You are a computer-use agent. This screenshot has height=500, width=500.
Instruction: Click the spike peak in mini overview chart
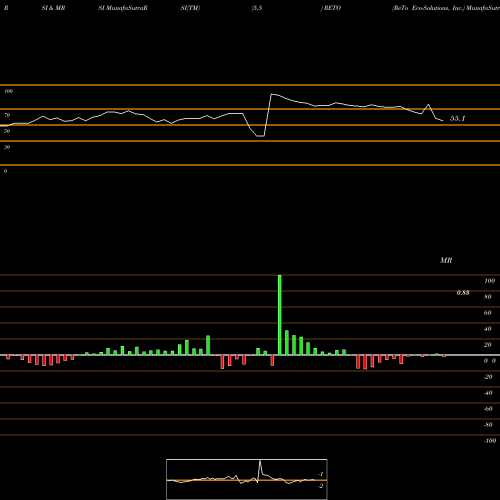(260, 461)
